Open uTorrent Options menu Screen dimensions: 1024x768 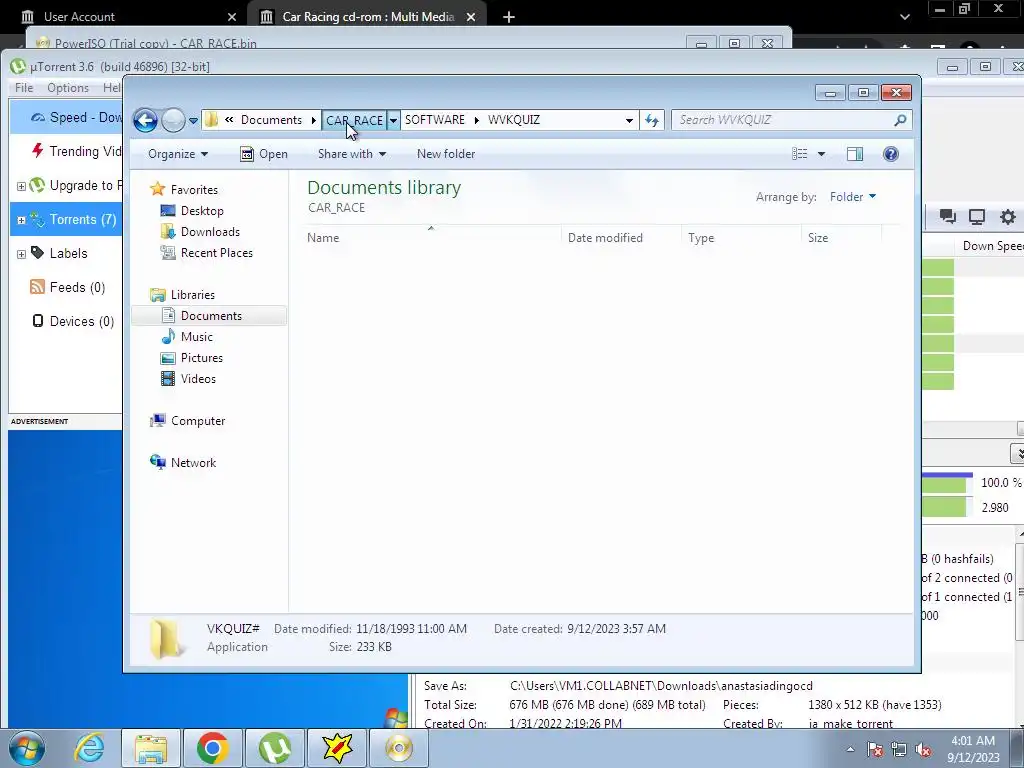[68, 88]
